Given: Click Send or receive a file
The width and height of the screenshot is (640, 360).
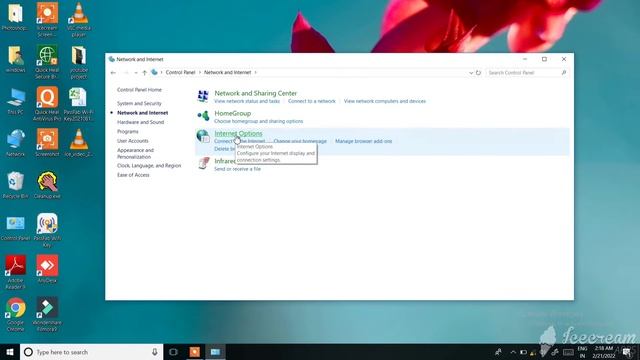Looking at the screenshot, I should tap(237, 169).
